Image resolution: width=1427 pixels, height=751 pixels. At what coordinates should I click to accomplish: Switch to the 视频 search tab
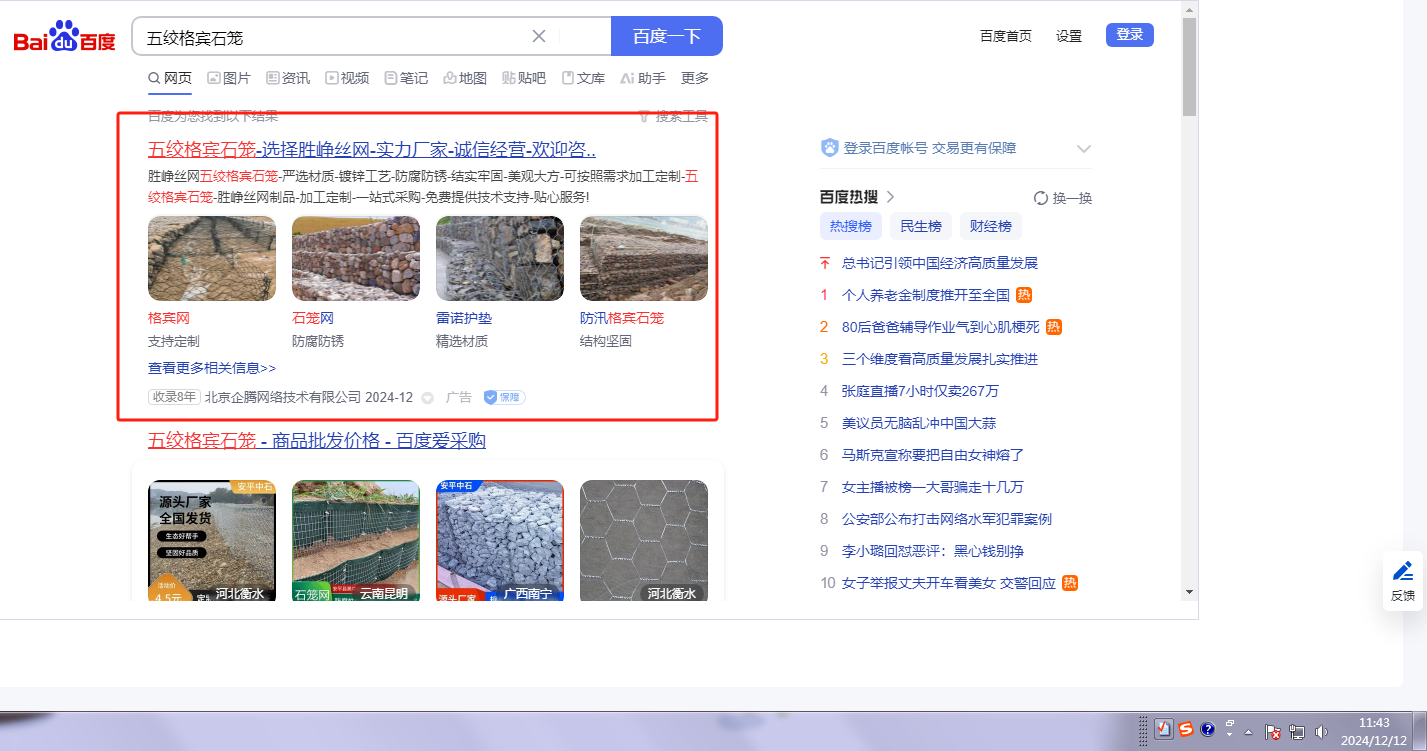click(347, 78)
